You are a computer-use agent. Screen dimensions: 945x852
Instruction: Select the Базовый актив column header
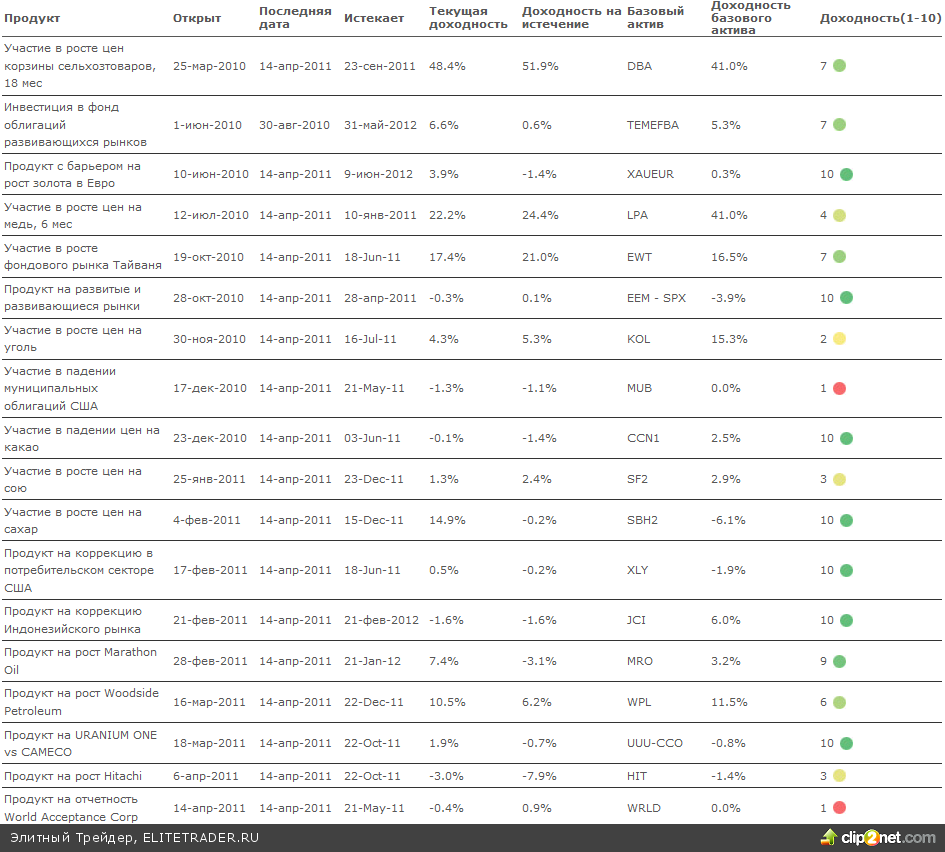point(655,18)
